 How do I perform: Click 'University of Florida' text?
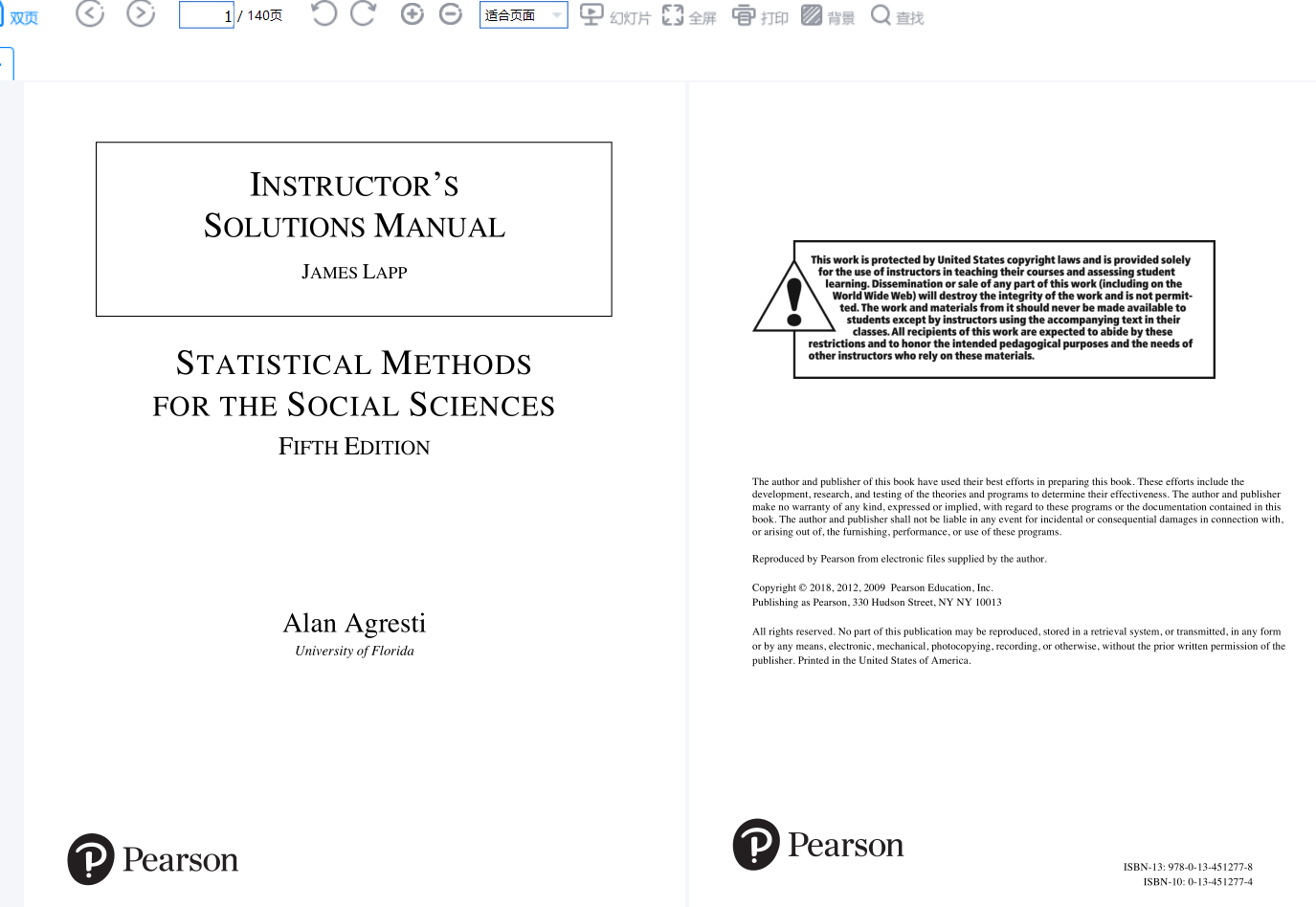[354, 651]
